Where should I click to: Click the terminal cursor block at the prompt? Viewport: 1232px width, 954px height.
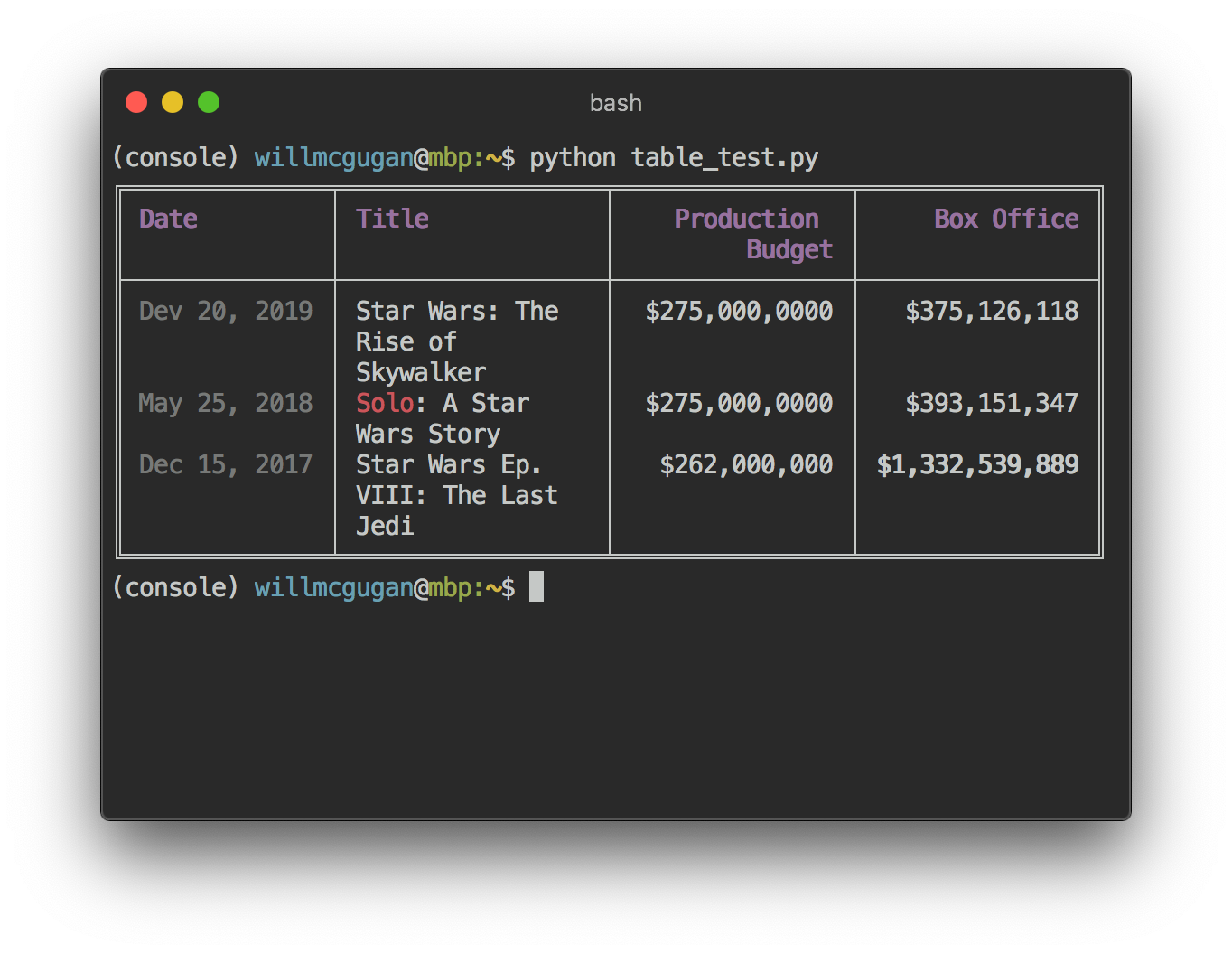pos(537,587)
